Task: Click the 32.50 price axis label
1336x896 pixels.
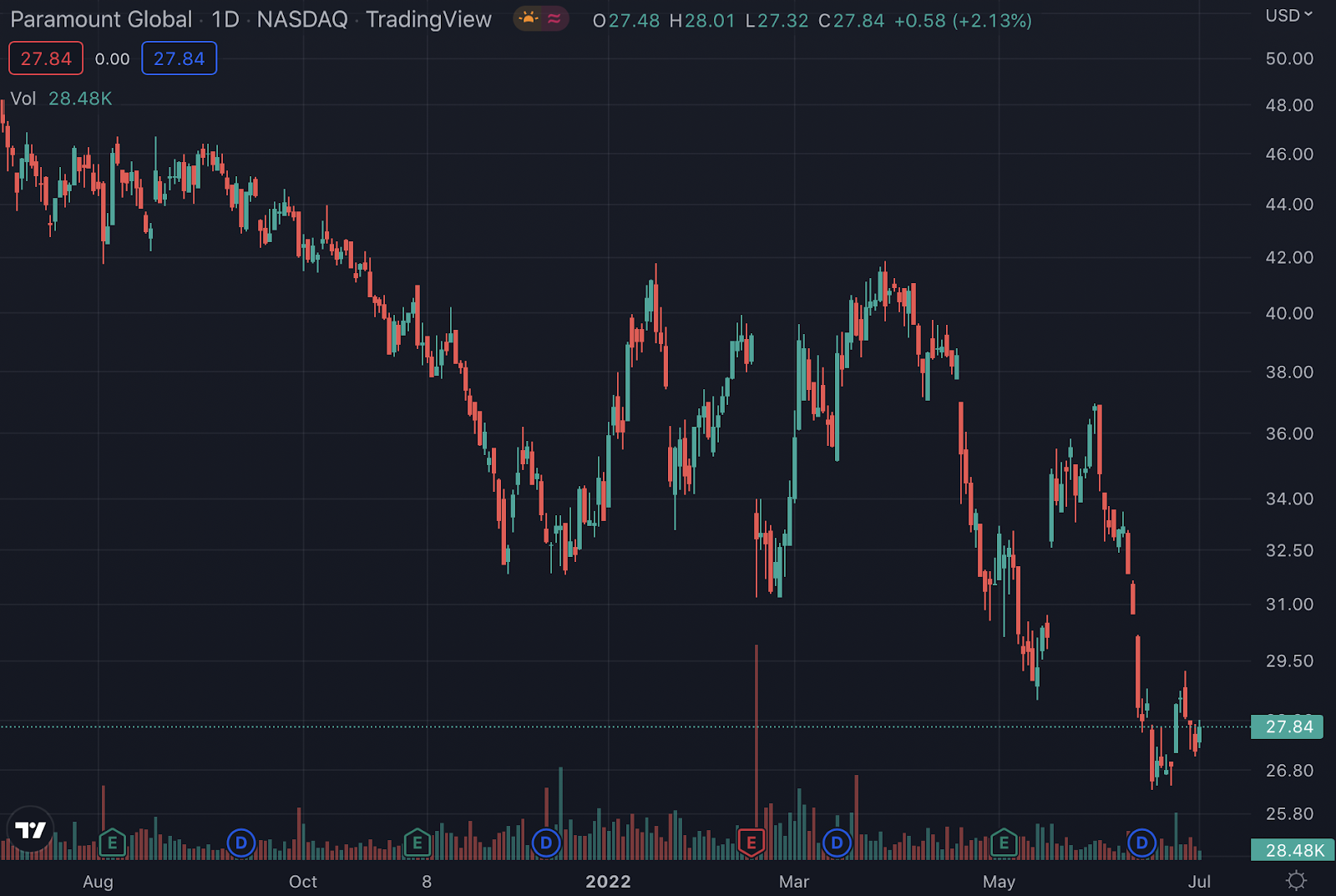Action: pyautogui.click(x=1289, y=550)
